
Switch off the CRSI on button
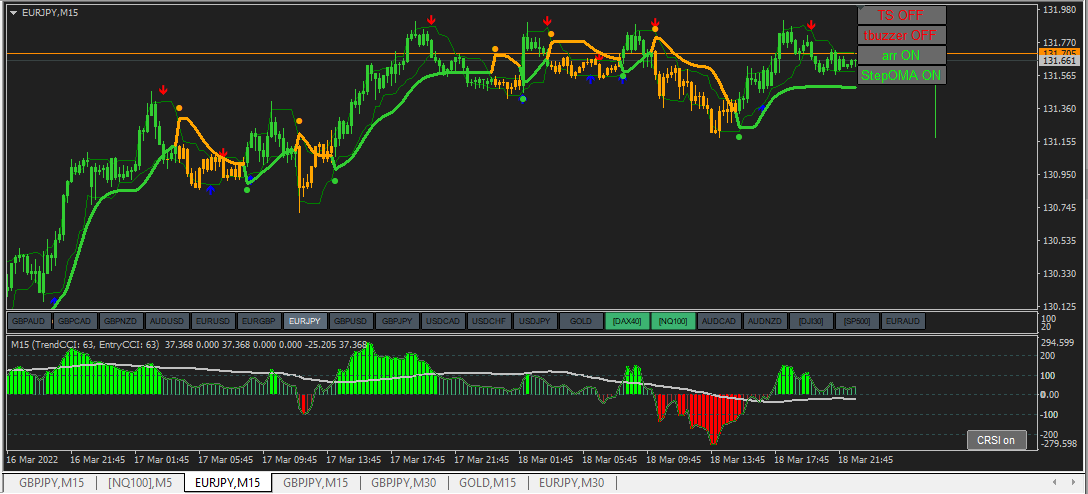996,440
